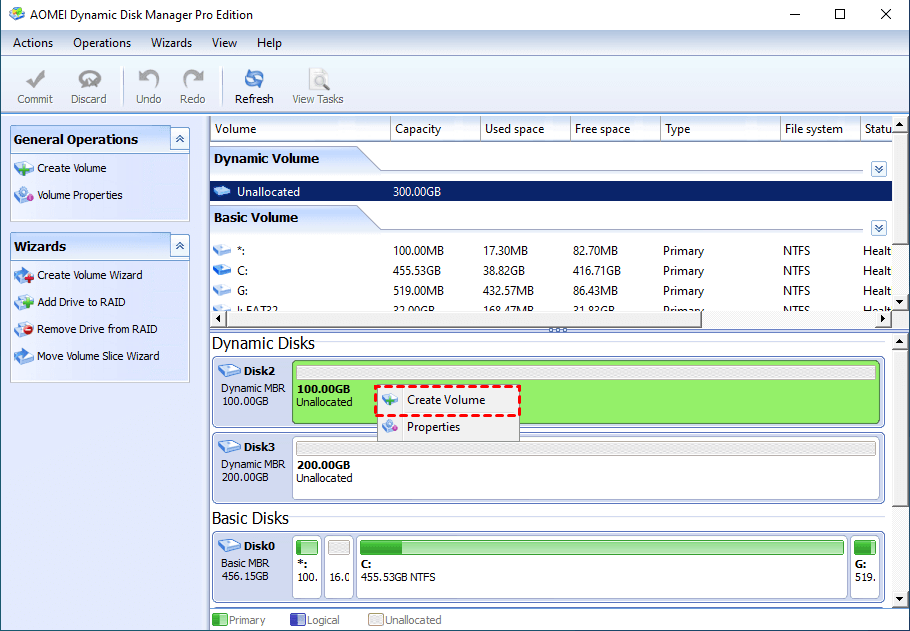This screenshot has width=910, height=631.
Task: Launch the Create Volume Wizard link
Action: coord(90,275)
